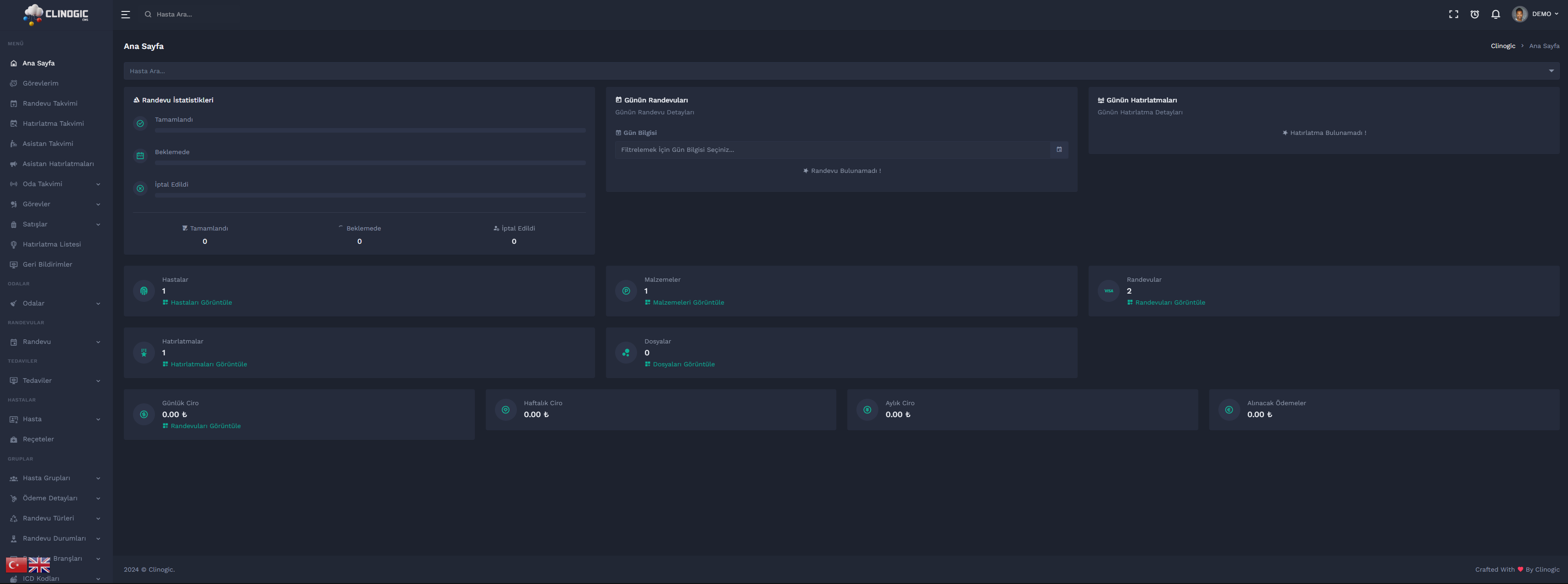Expand the Oda Takvimi sidebar submenu
1568x584 pixels.
click(x=55, y=184)
